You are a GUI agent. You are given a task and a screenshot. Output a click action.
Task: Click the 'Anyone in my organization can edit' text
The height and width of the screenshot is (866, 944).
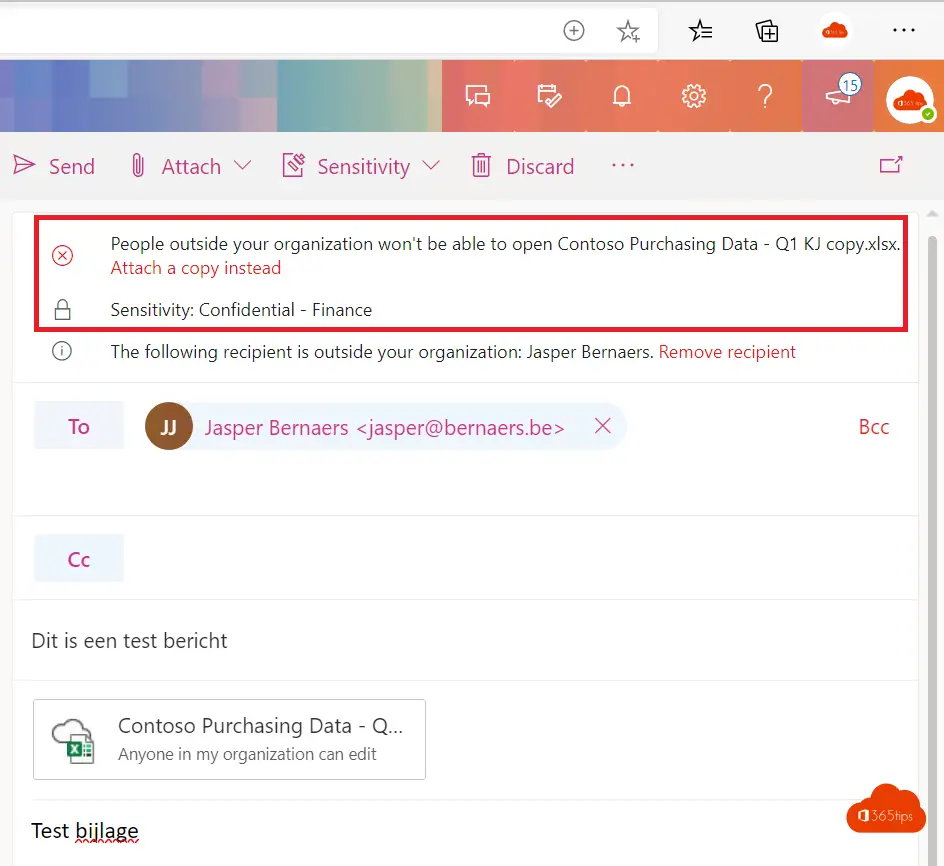click(247, 754)
